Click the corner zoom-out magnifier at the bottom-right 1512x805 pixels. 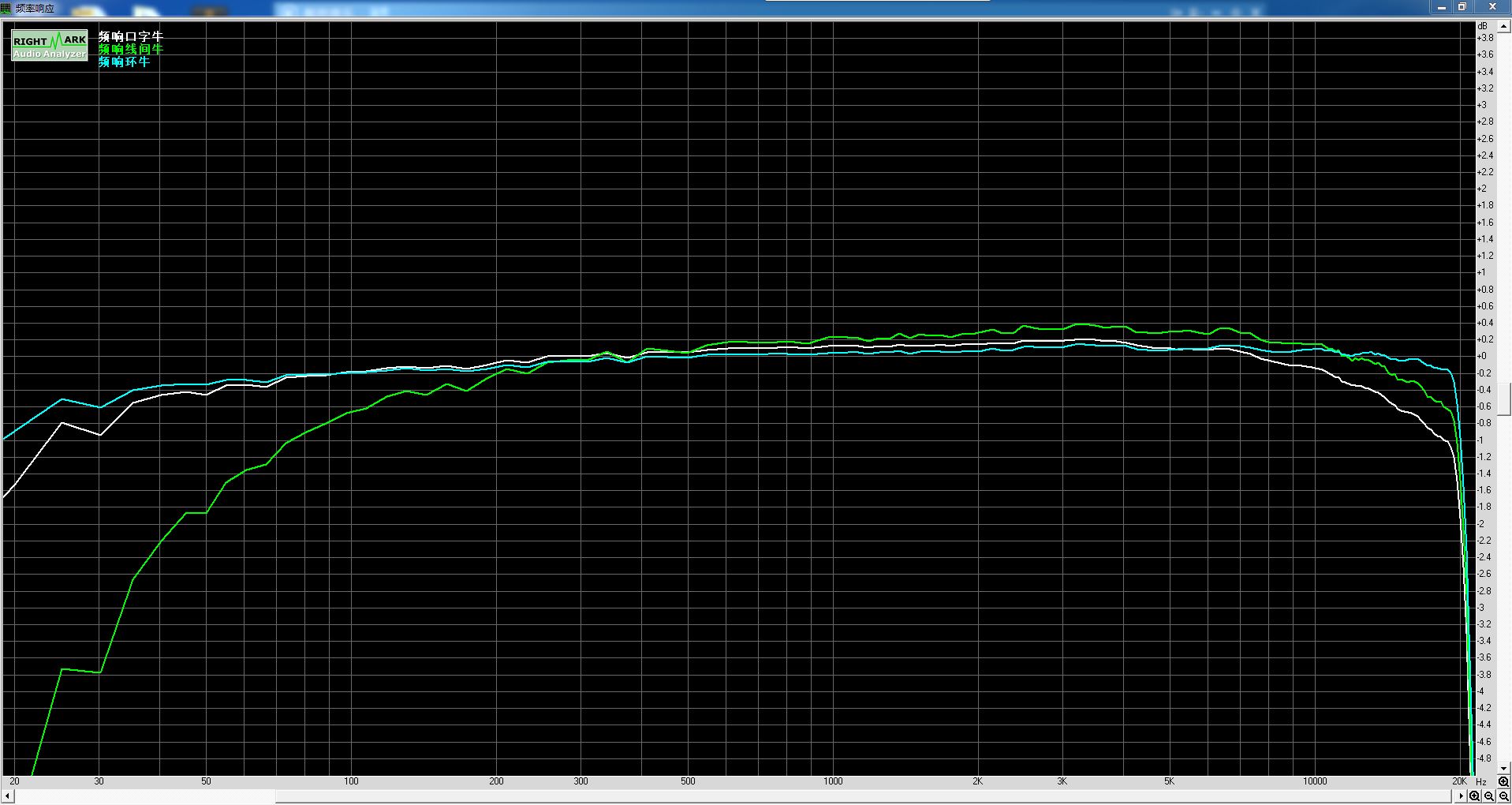[x=1503, y=796]
